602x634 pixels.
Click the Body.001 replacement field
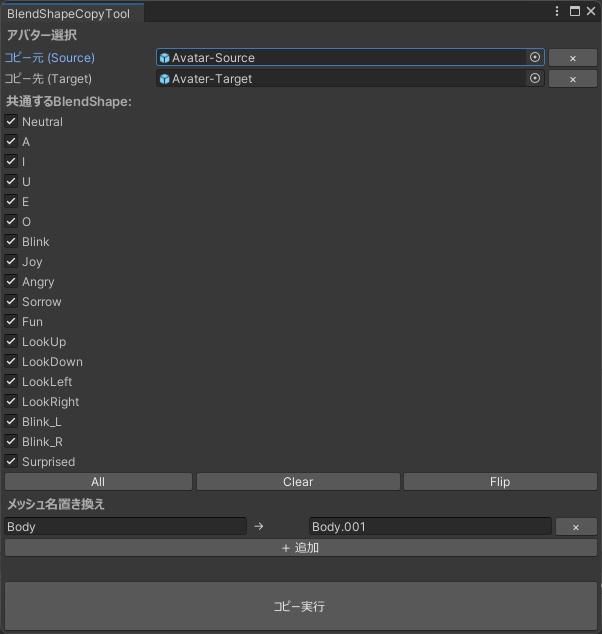click(430, 526)
